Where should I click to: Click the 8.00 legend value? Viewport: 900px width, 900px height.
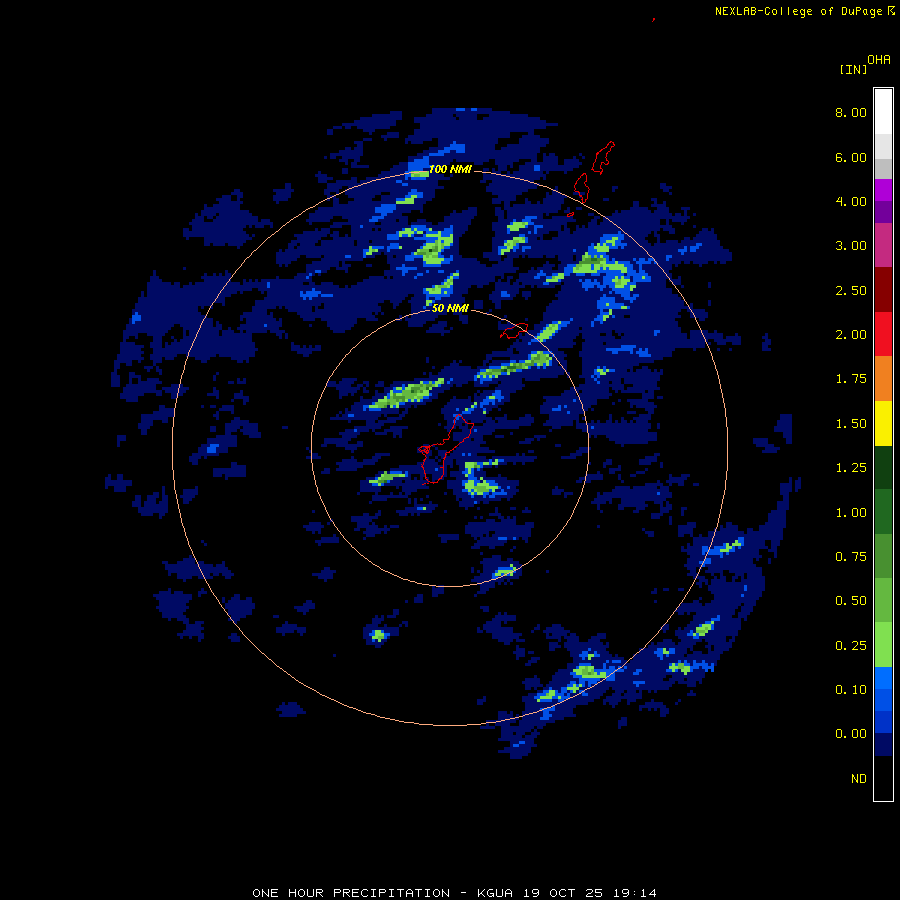click(x=851, y=112)
